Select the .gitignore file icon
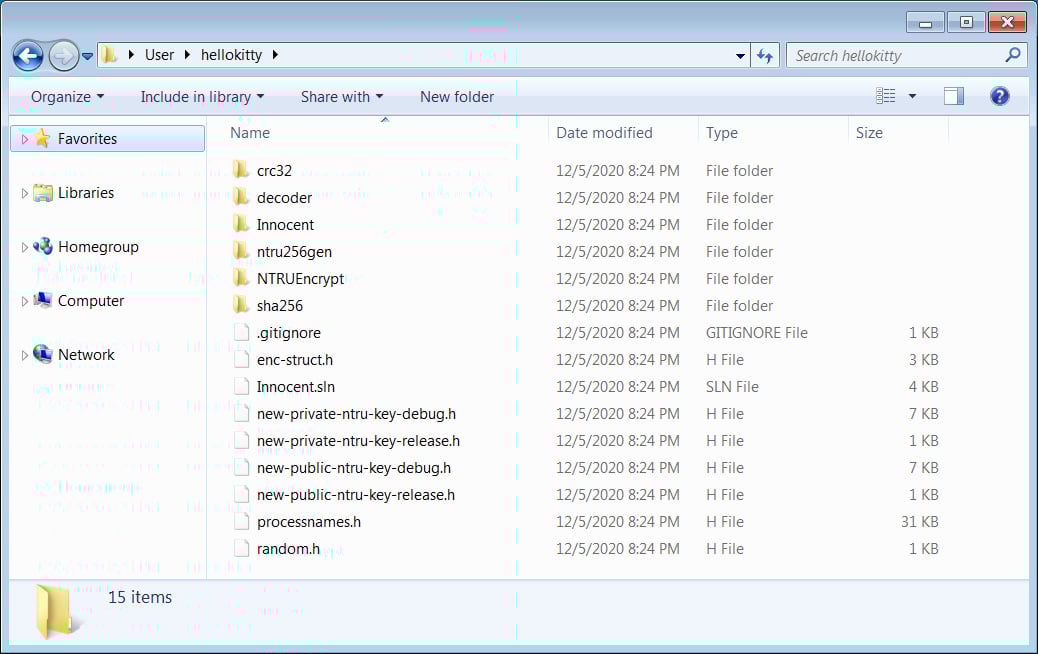Screen dimensions: 1038x654 click(242, 332)
